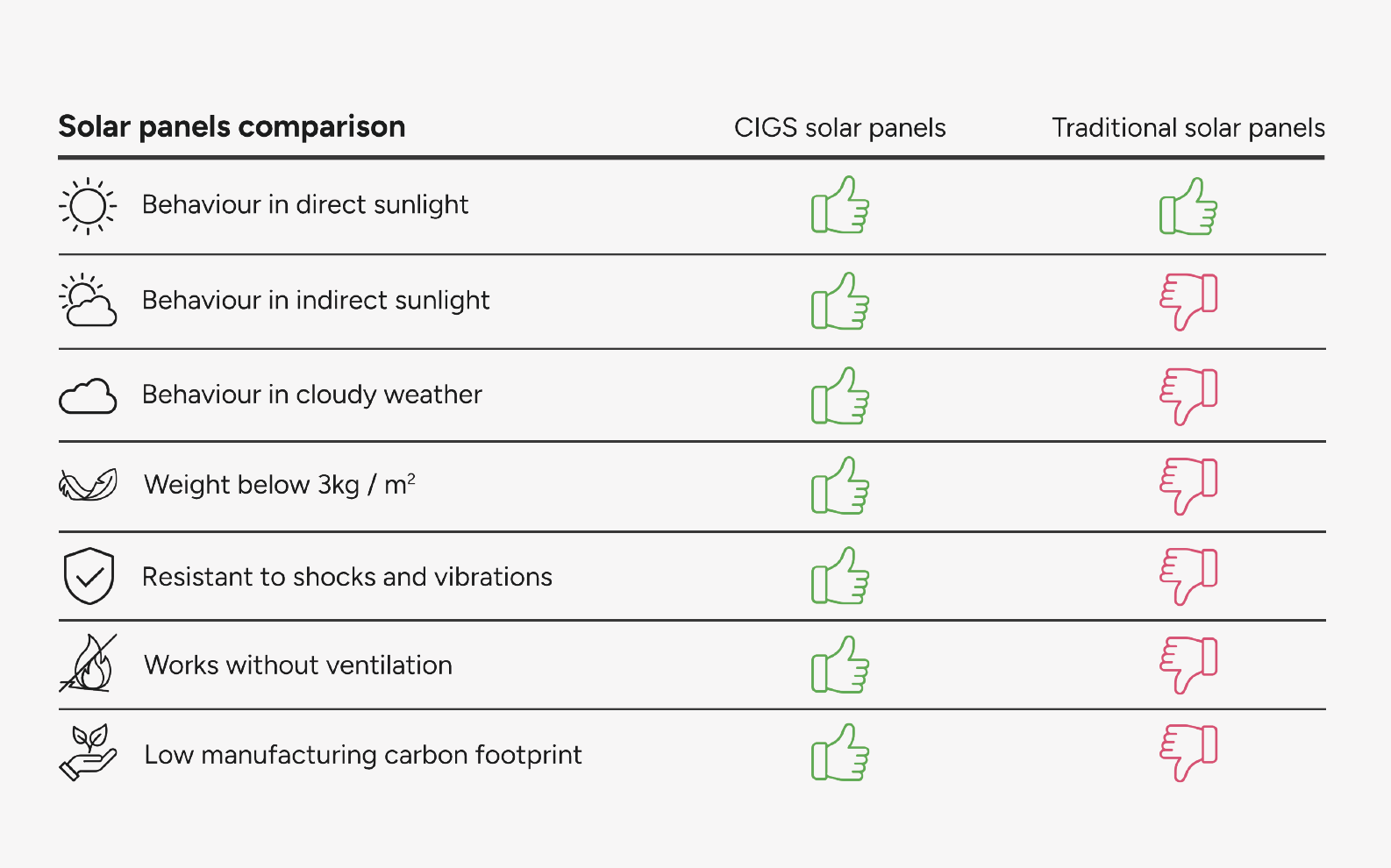
Task: Click Traditional thumbs up for direct sunlight
Action: point(1188,206)
